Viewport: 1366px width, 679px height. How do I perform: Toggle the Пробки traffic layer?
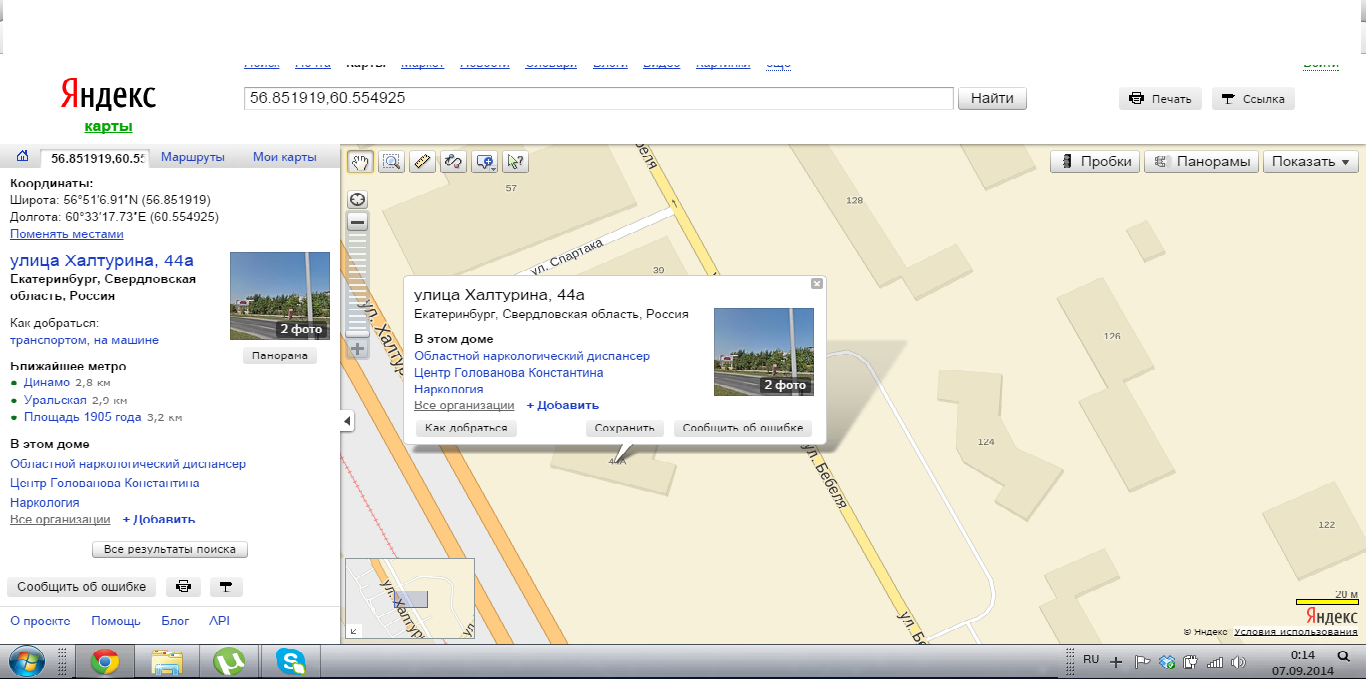coord(1096,161)
